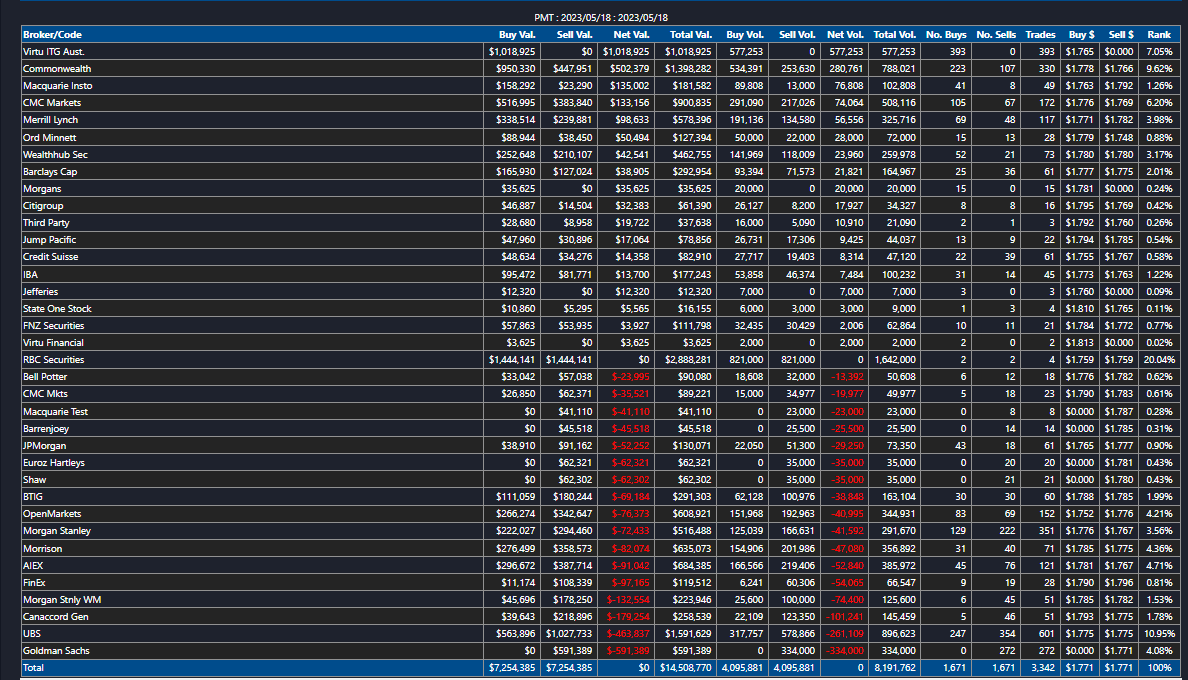
Task: Select the Virtu Financial broker name
Action: 53,343
